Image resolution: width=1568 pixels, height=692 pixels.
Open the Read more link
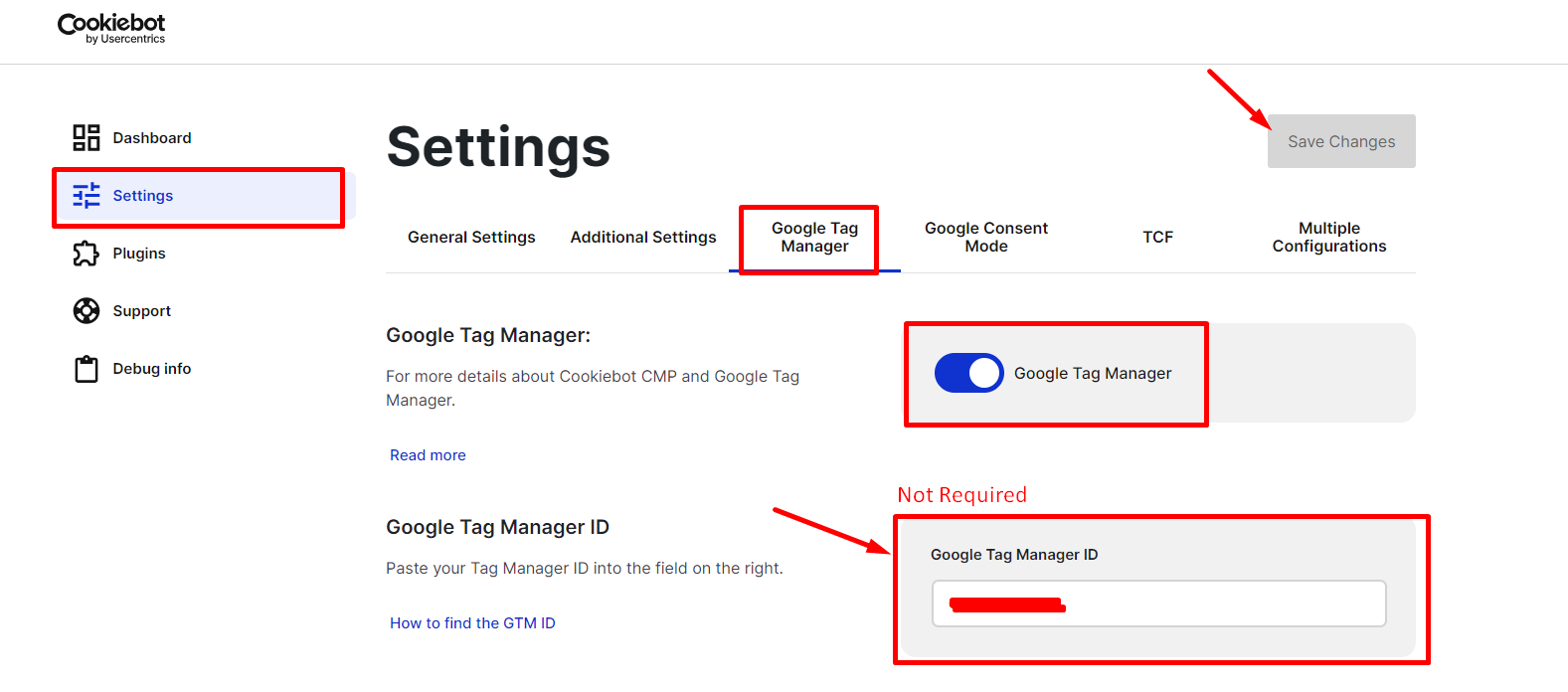428,454
